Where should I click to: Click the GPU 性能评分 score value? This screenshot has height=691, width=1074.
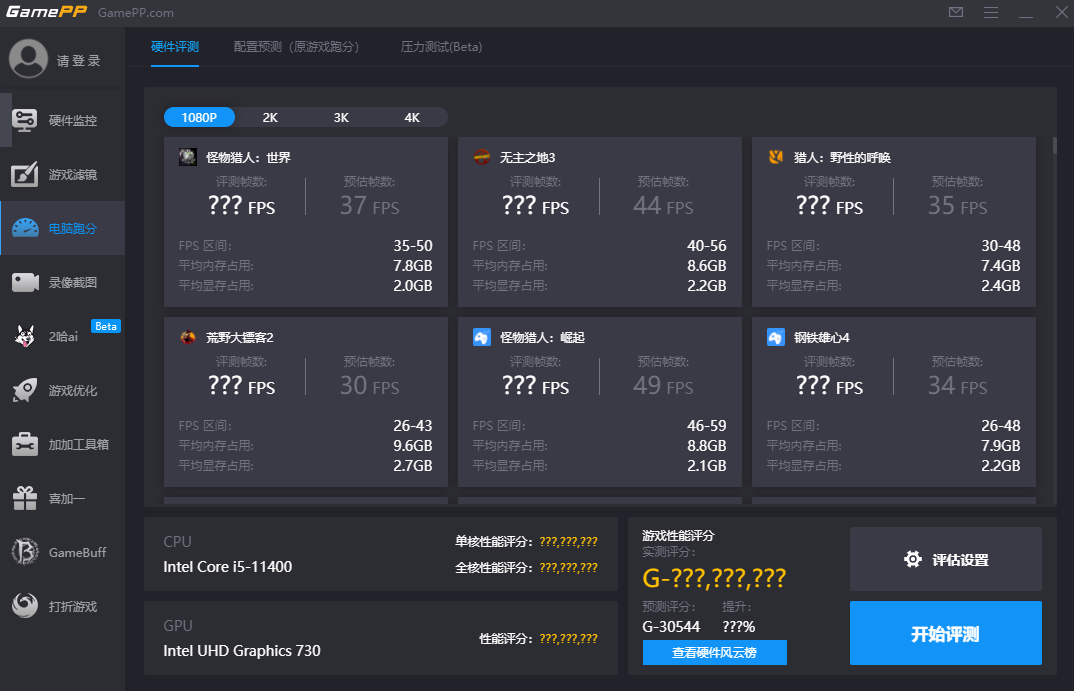569,639
